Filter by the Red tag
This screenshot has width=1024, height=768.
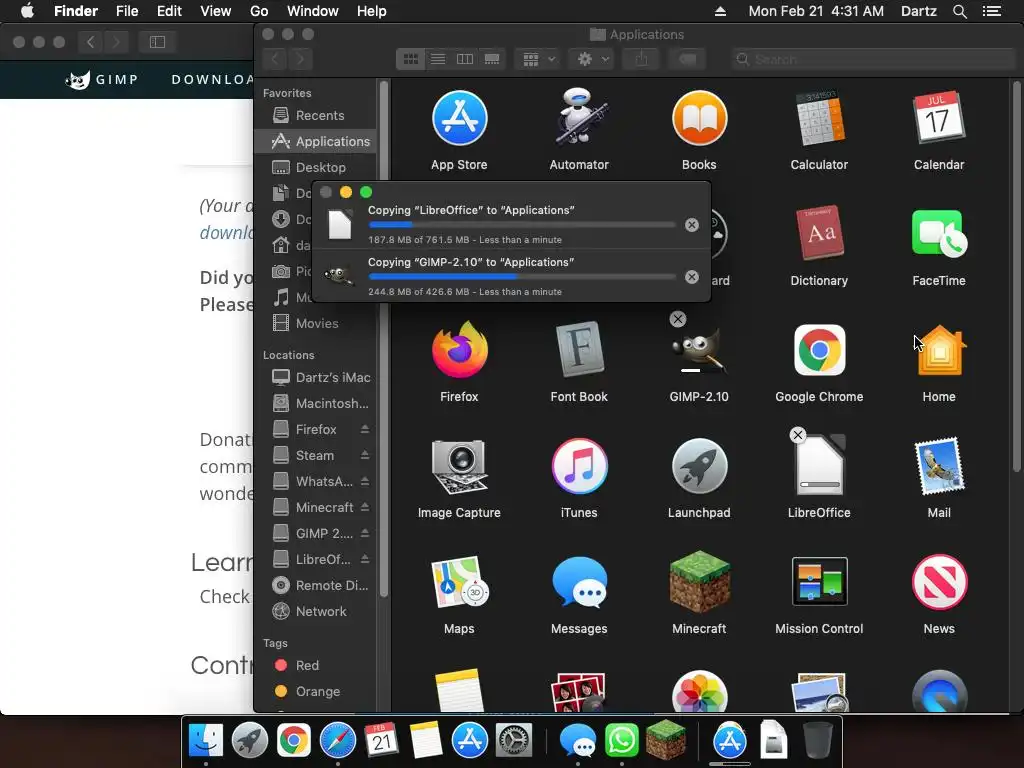315,665
